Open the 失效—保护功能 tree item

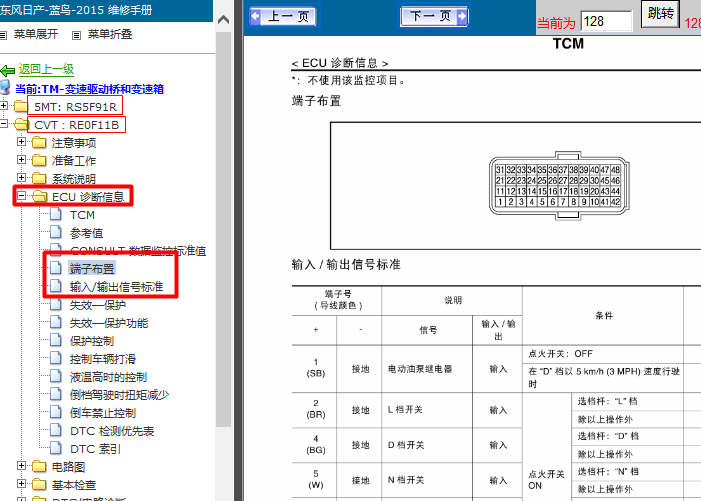pyautogui.click(x=109, y=323)
